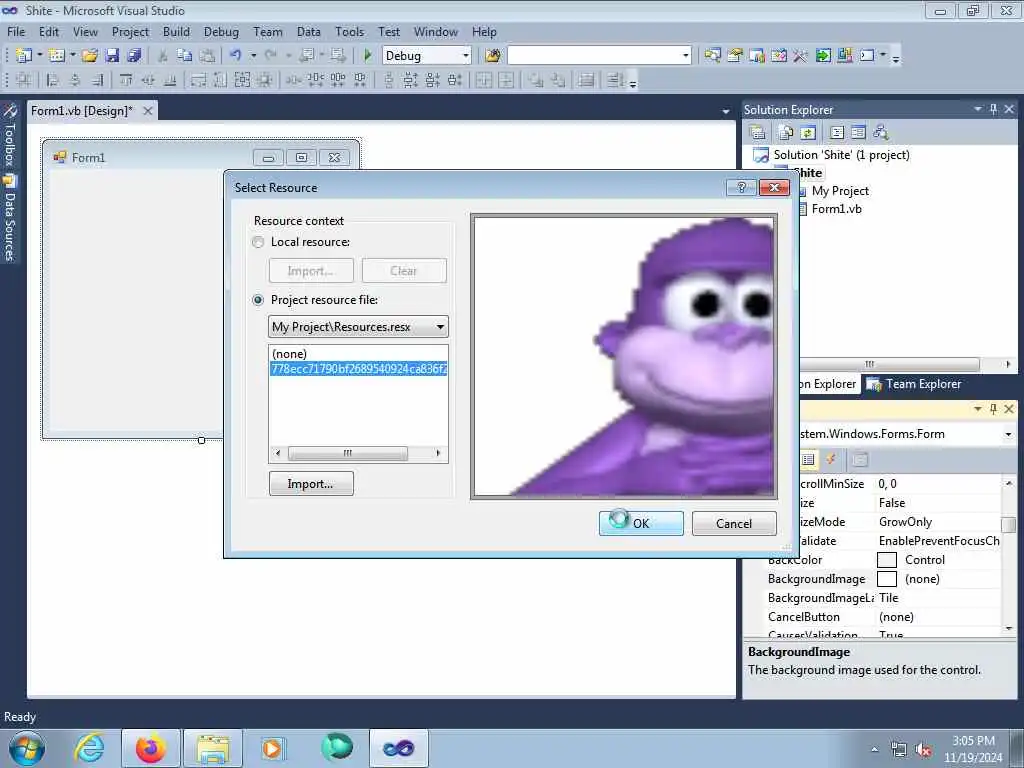Screen dimensions: 1024x768
Task: Open the find combo box dropdown
Action: point(685,56)
